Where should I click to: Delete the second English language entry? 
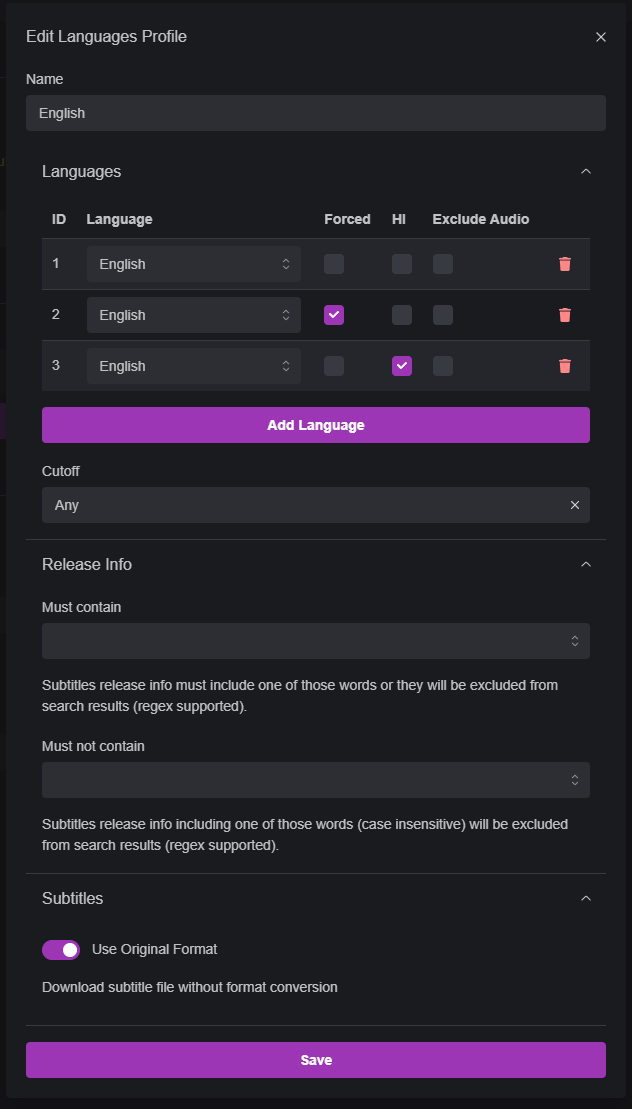[565, 315]
